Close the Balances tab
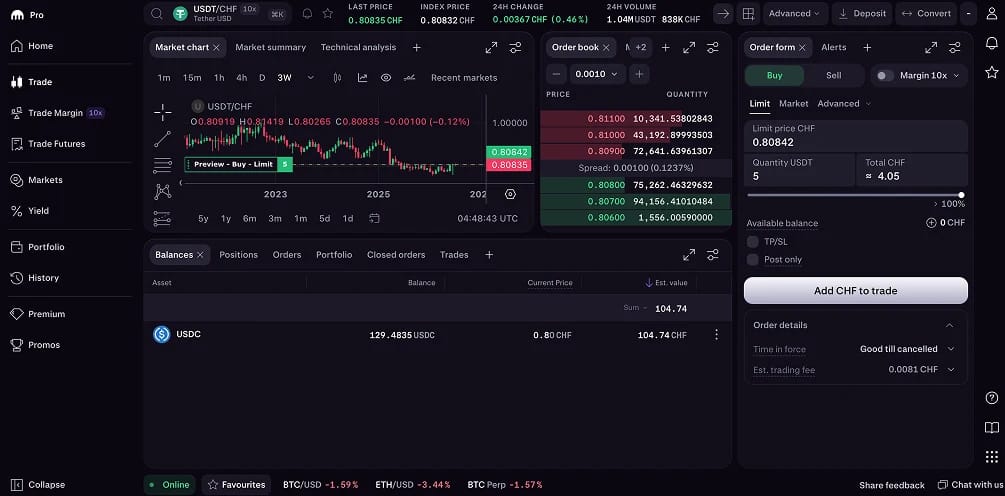Viewport: 1005px width, 496px height. tap(200, 255)
